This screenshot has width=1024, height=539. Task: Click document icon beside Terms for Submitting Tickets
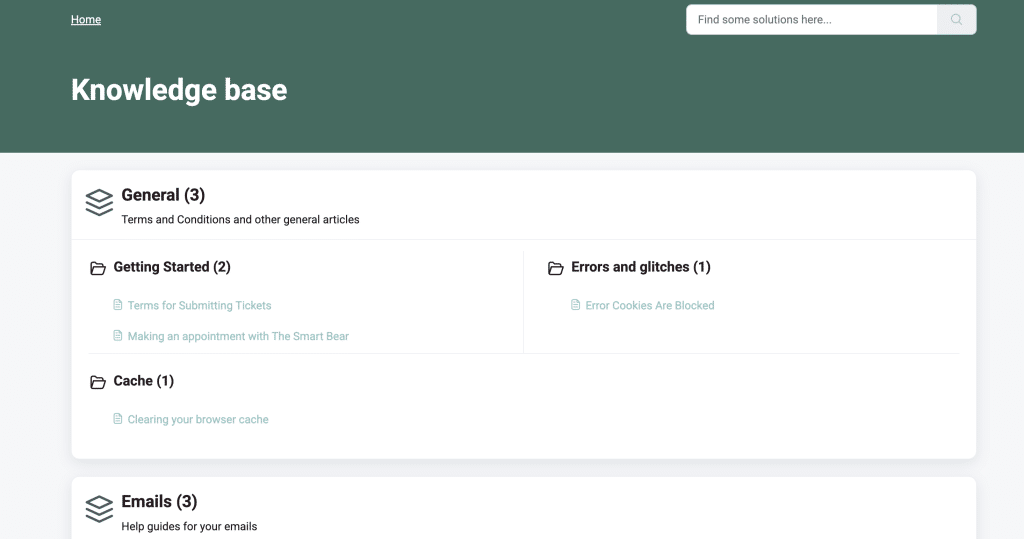coord(118,305)
